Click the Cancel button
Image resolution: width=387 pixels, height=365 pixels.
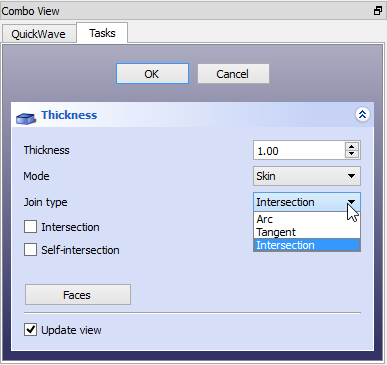pos(233,74)
